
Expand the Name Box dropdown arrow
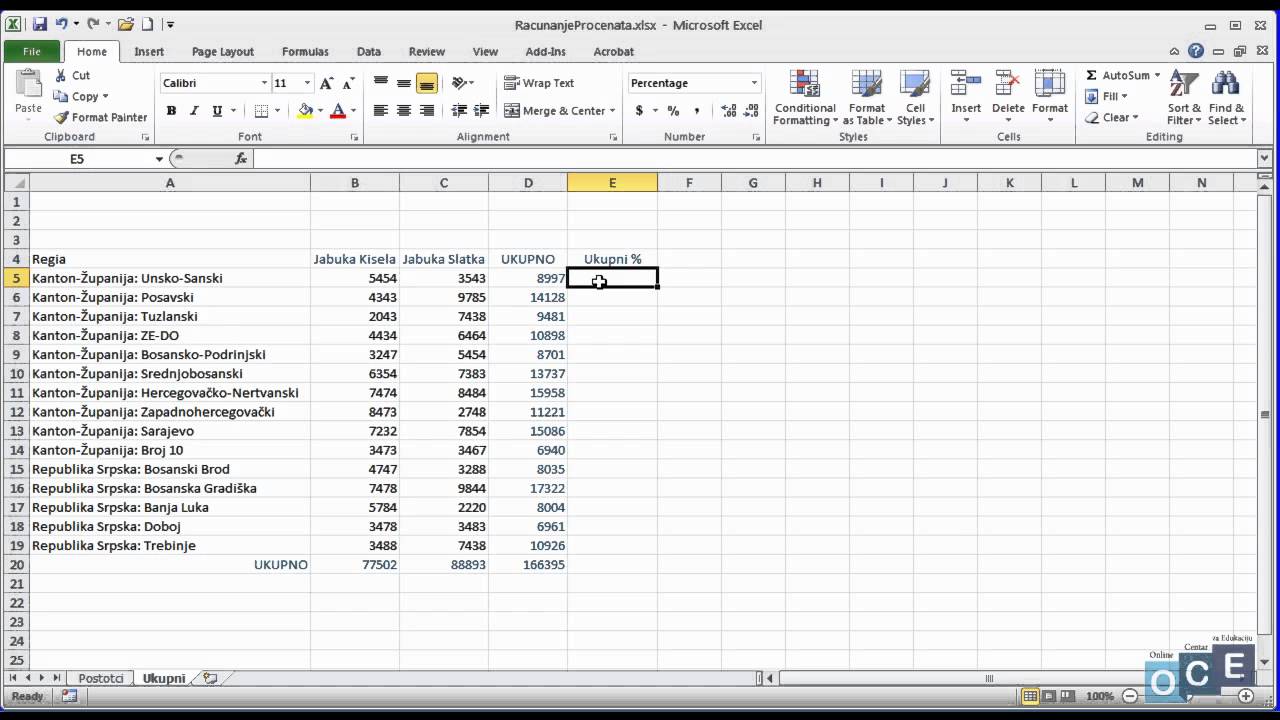click(x=159, y=159)
